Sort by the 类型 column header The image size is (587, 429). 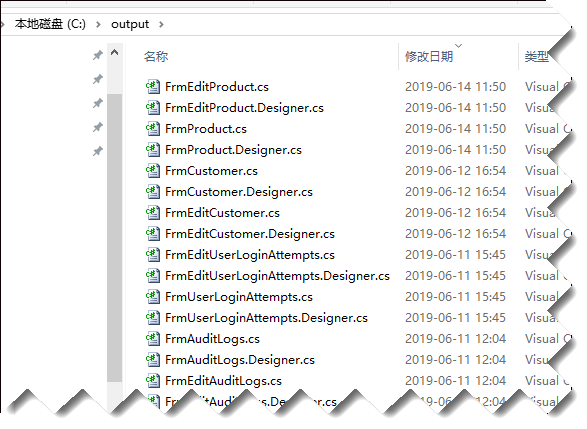(537, 57)
